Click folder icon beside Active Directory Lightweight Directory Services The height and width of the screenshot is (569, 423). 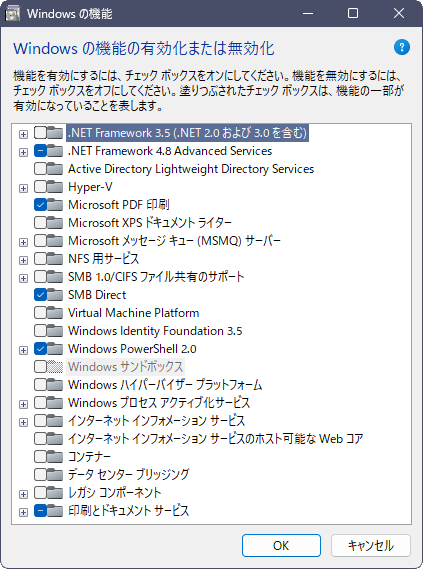(x=55, y=169)
